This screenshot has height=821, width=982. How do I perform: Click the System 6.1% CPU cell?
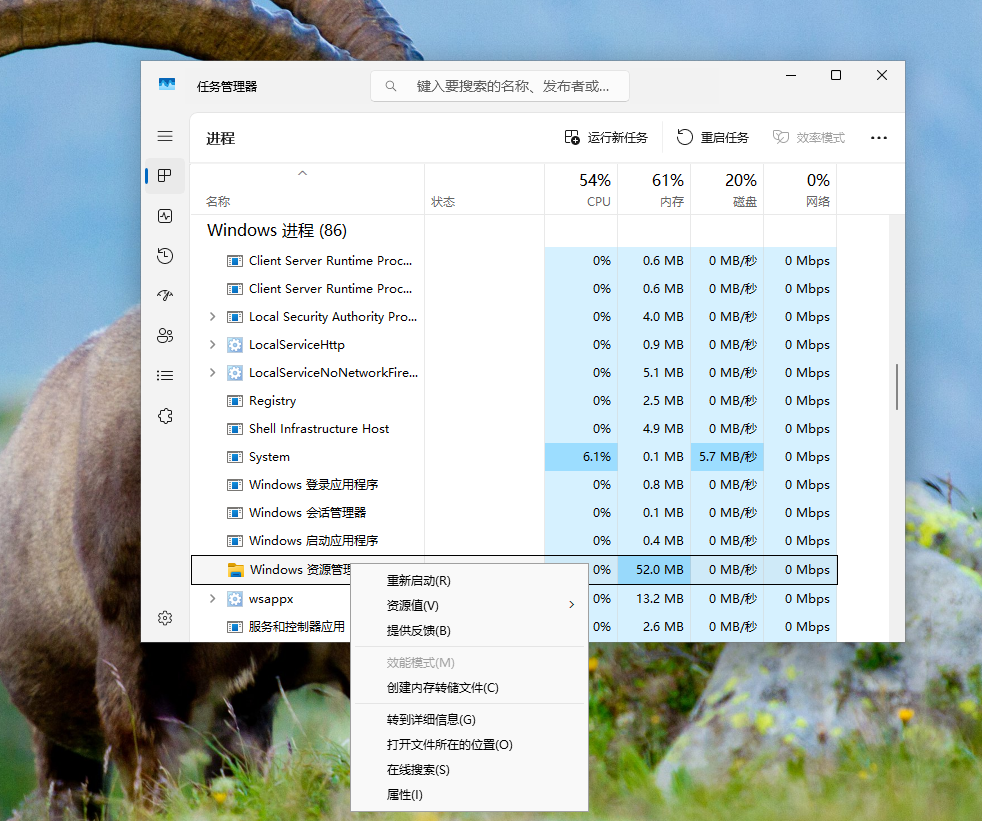[581, 457]
